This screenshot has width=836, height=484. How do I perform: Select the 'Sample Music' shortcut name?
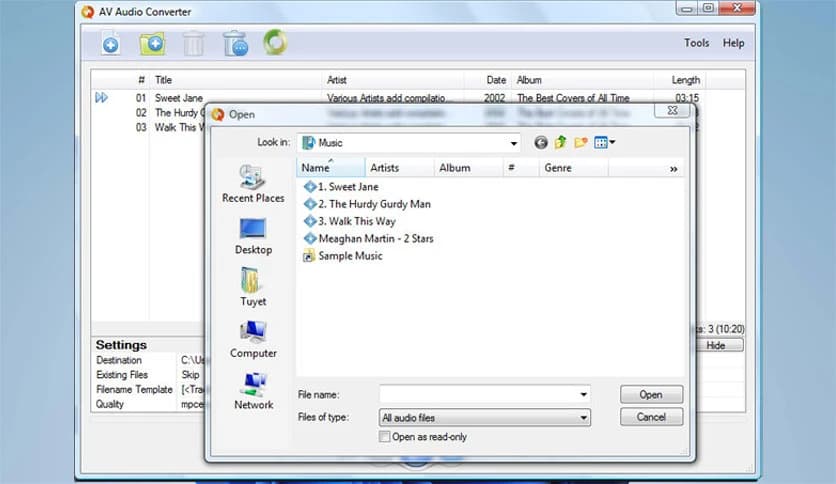click(x=350, y=256)
